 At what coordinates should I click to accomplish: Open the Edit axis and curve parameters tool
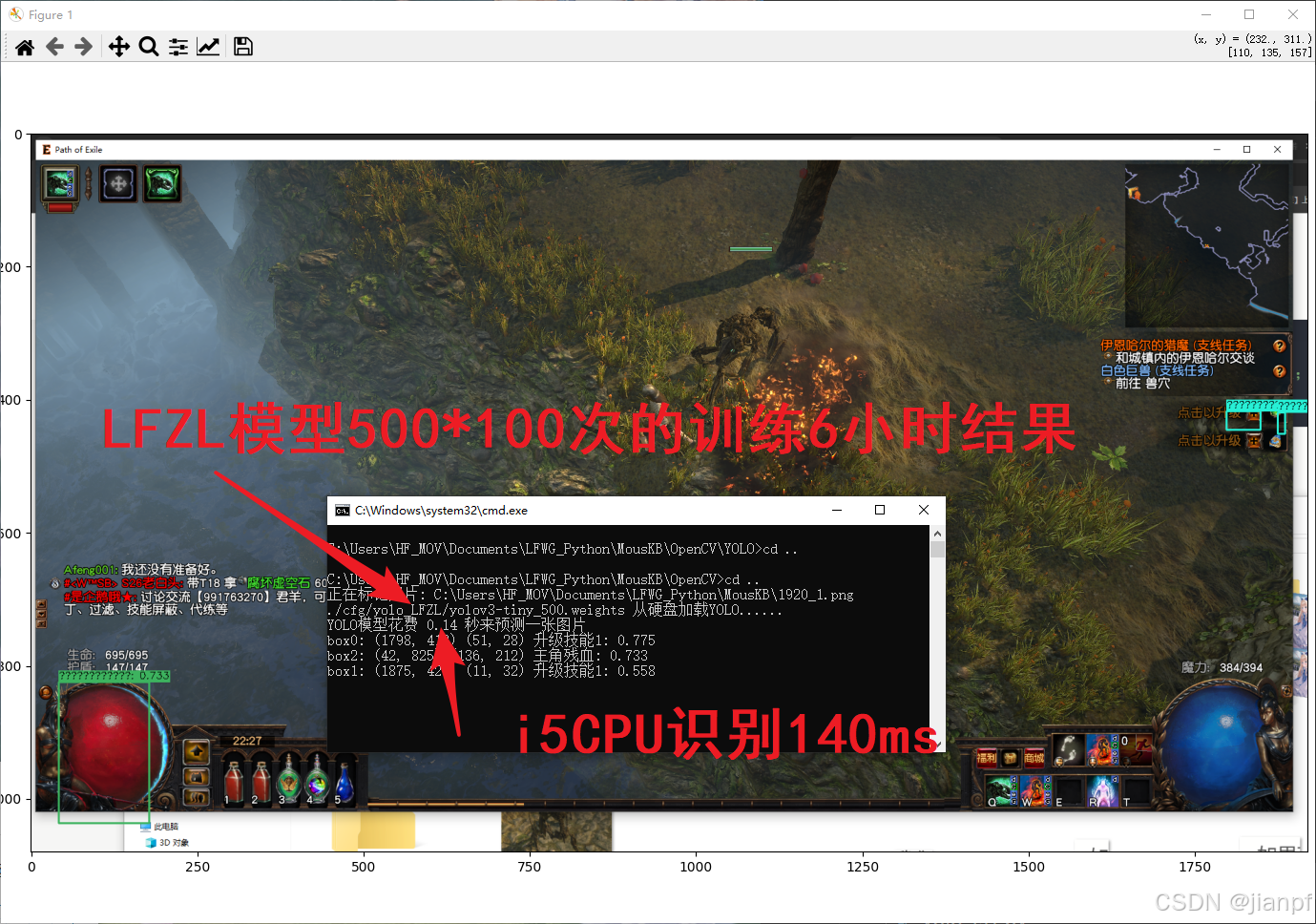pos(208,47)
